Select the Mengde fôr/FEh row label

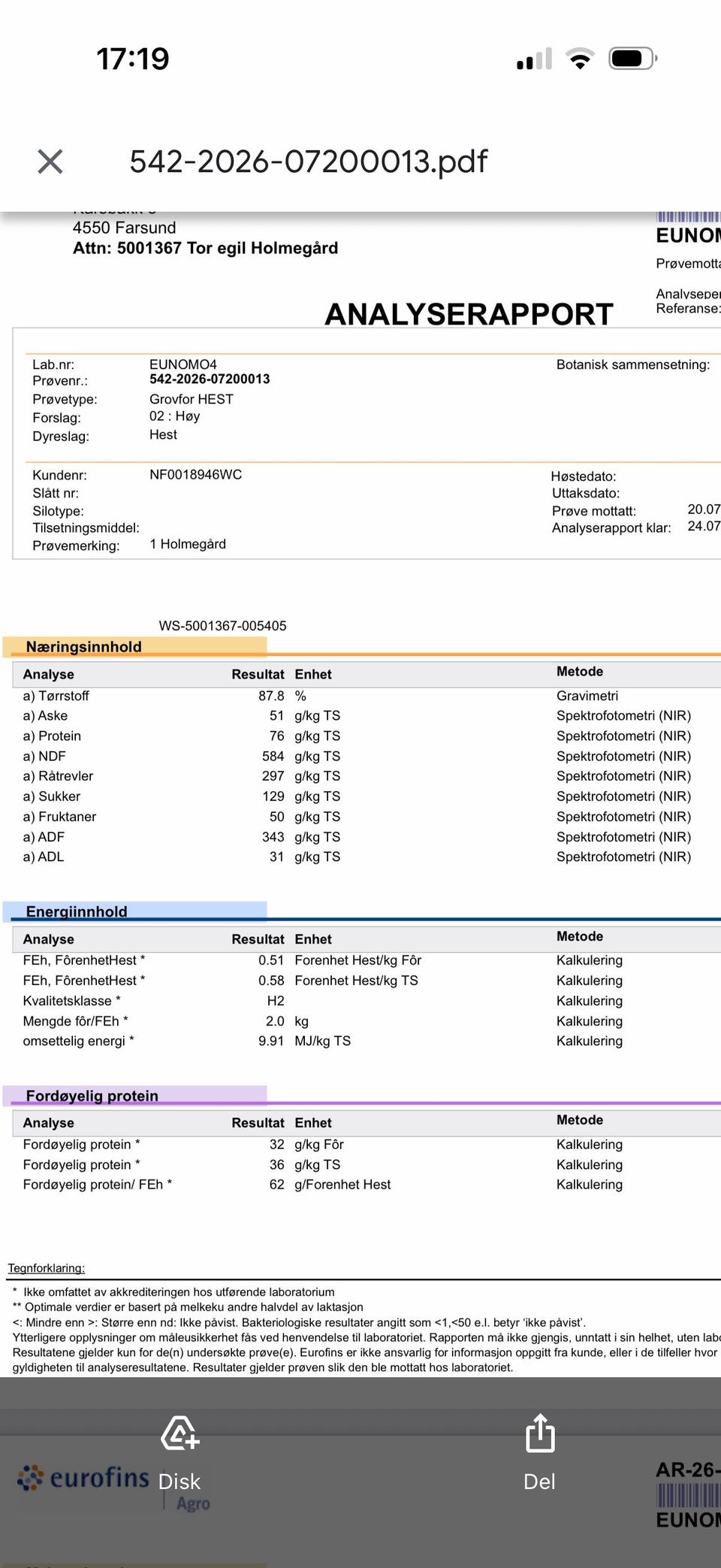pyautogui.click(x=75, y=1021)
